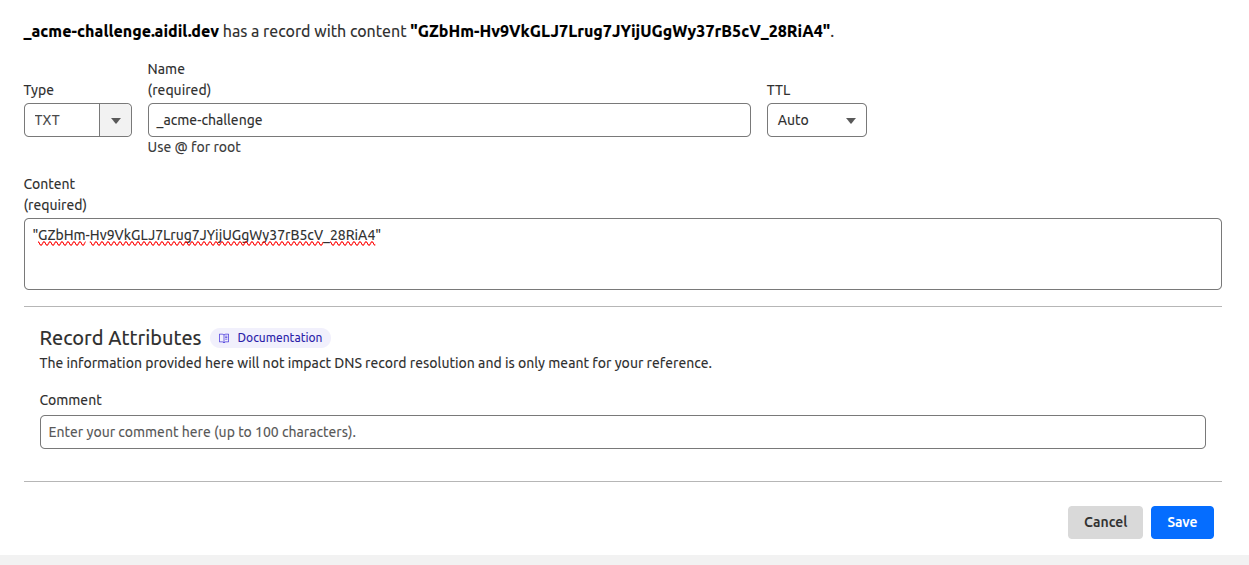This screenshot has width=1249, height=565.
Task: Focus the Name field with _acme-challenge
Action: [x=449, y=120]
